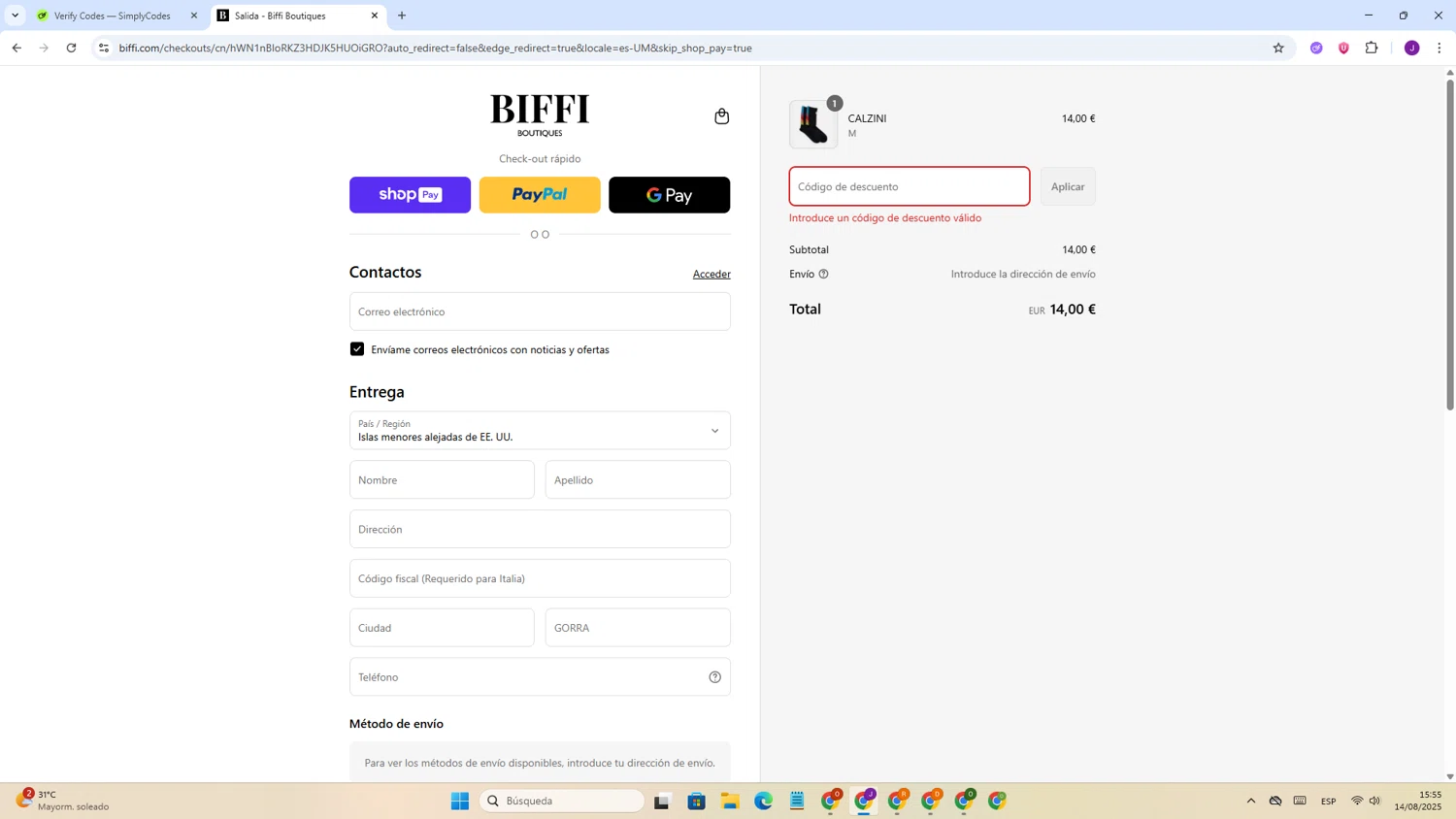Launch Microsoft Edge from the taskbar
This screenshot has width=1456, height=819.
click(x=764, y=801)
